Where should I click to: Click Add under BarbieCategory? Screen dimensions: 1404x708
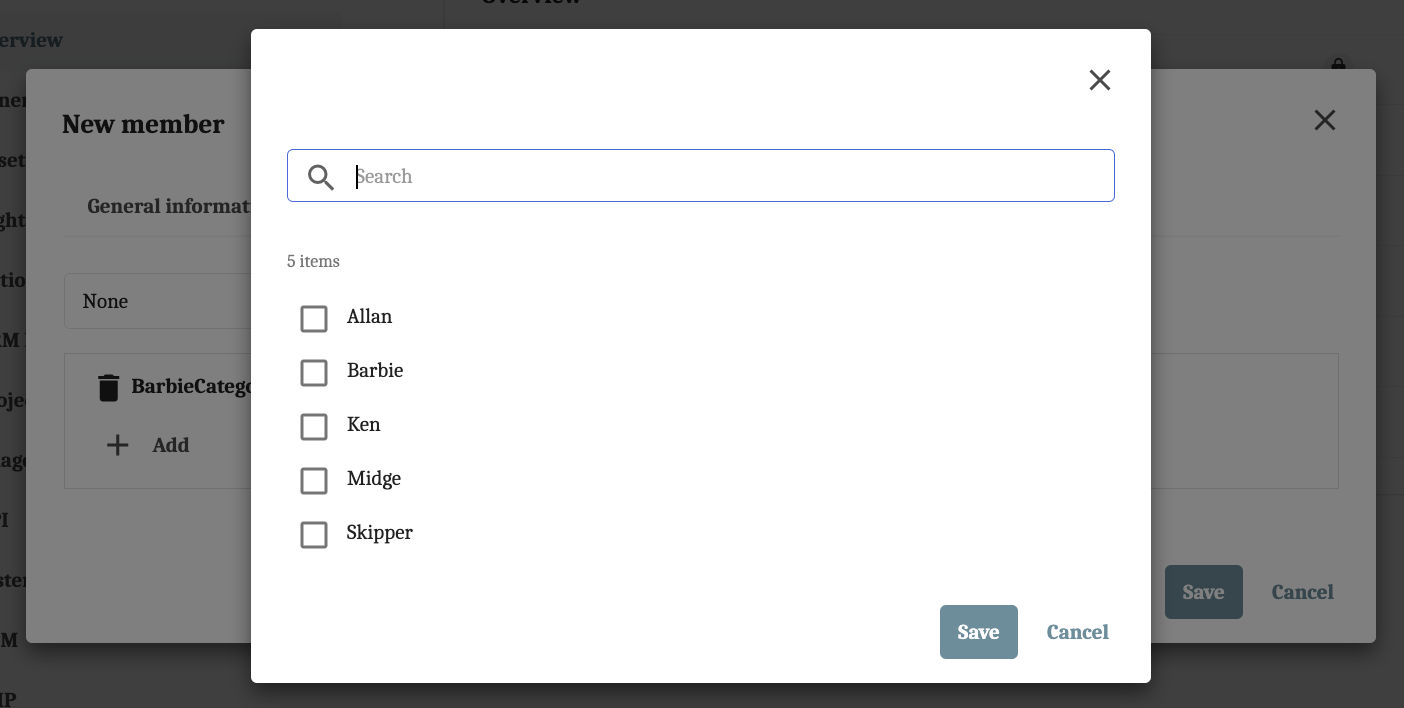pos(171,445)
